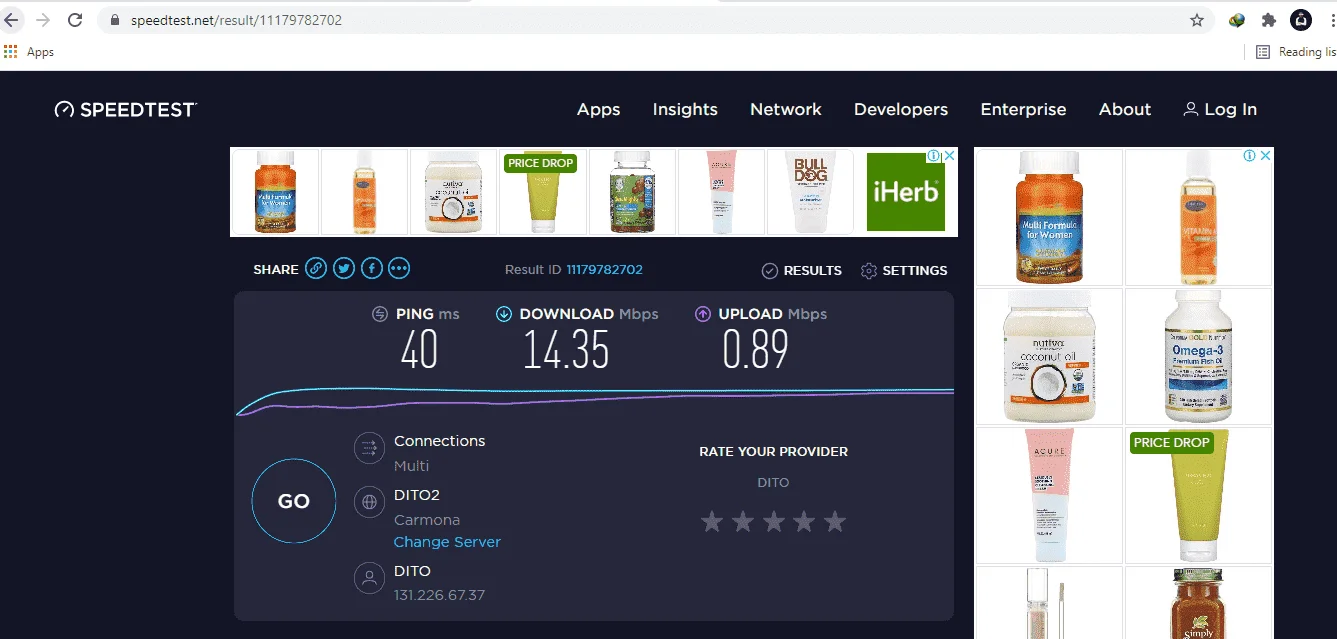This screenshot has height=639, width=1337.
Task: Open the RESULTS button
Action: click(x=802, y=270)
